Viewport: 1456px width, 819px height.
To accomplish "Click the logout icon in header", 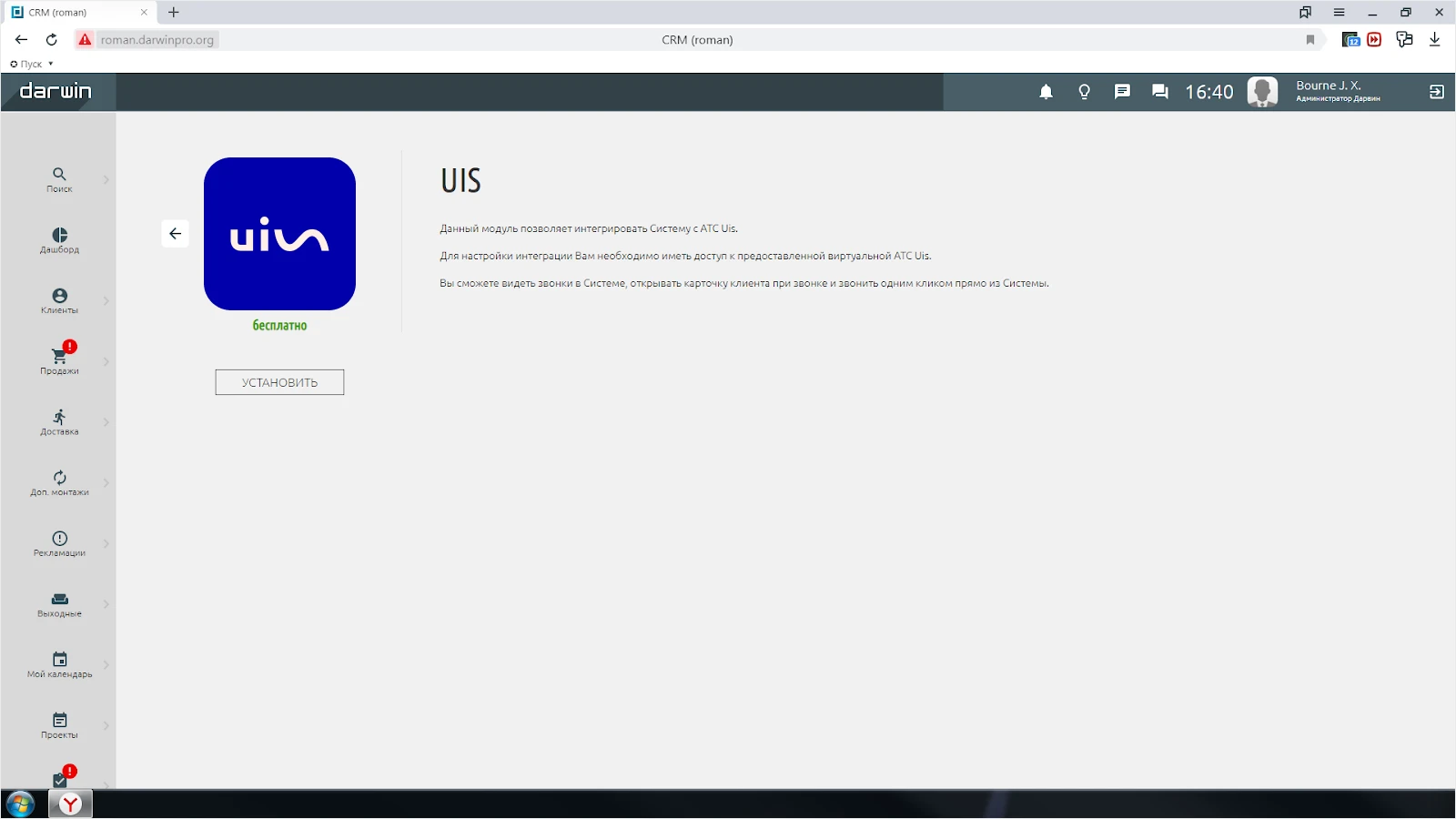I will [x=1437, y=92].
